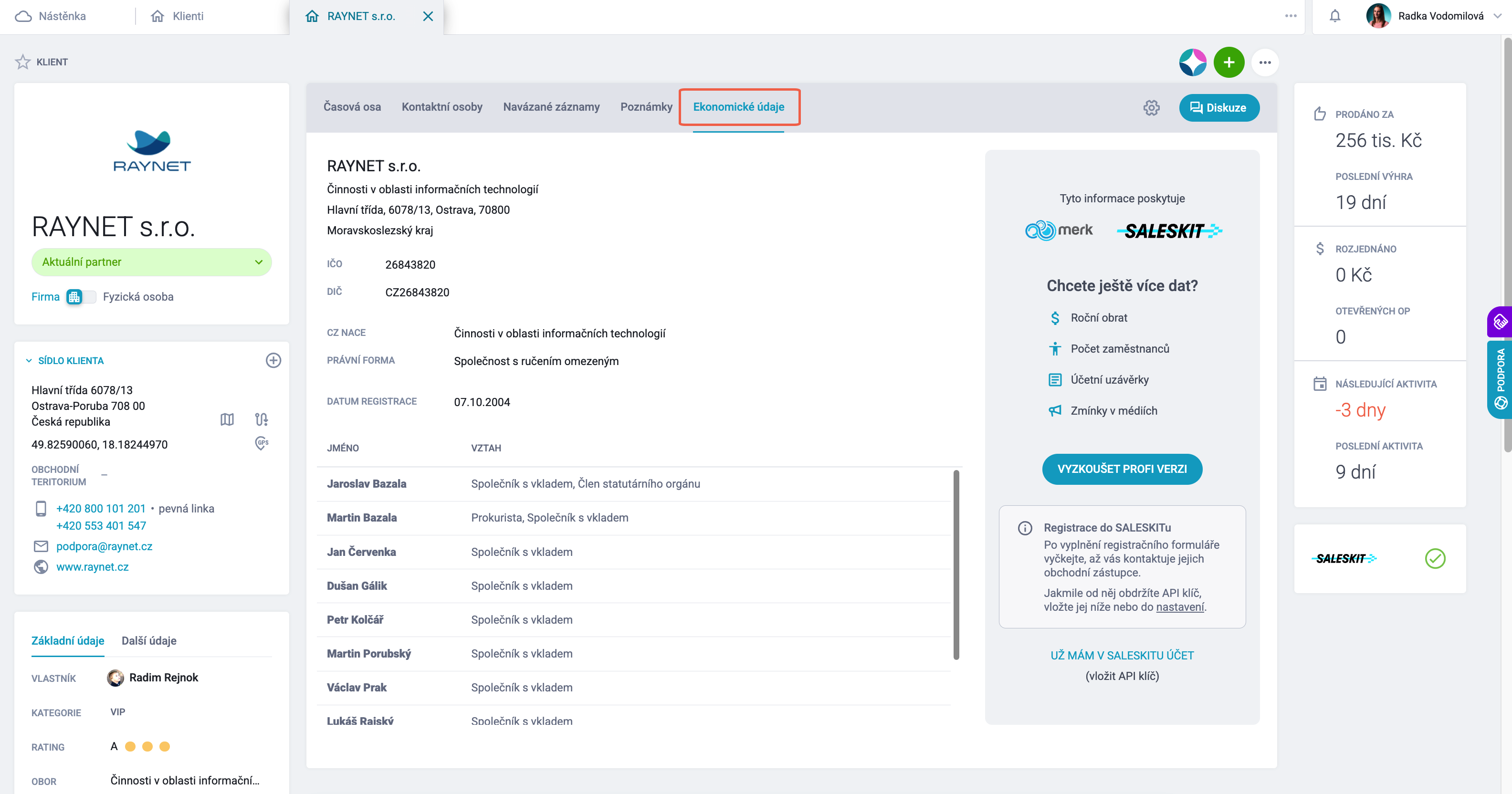This screenshot has width=1512, height=794.
Task: Open the Navázané záznamy tab
Action: pos(551,107)
